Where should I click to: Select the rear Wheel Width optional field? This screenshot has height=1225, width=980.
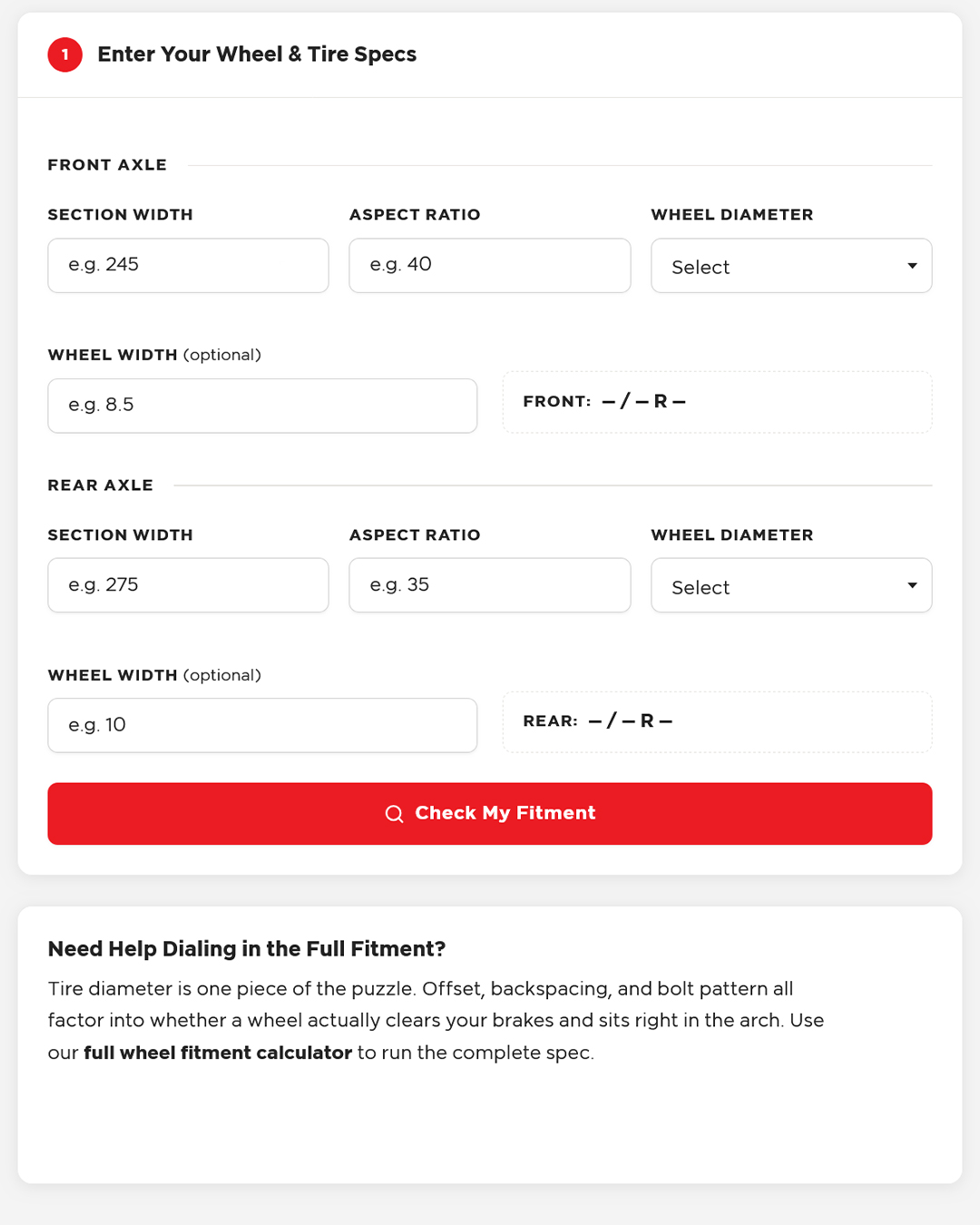pos(261,725)
